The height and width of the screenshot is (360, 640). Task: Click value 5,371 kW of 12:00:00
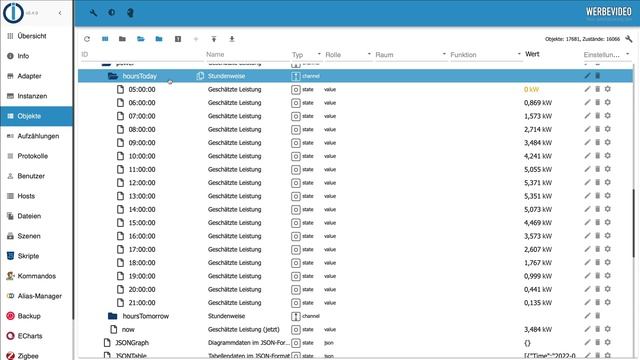coord(538,183)
